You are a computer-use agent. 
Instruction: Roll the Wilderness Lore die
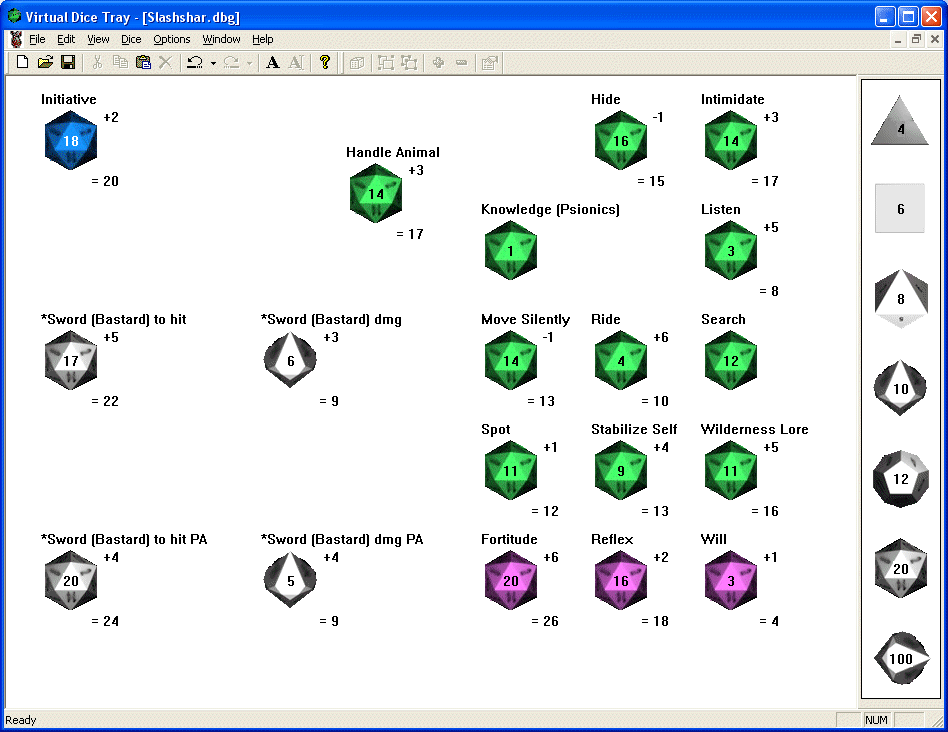click(731, 470)
